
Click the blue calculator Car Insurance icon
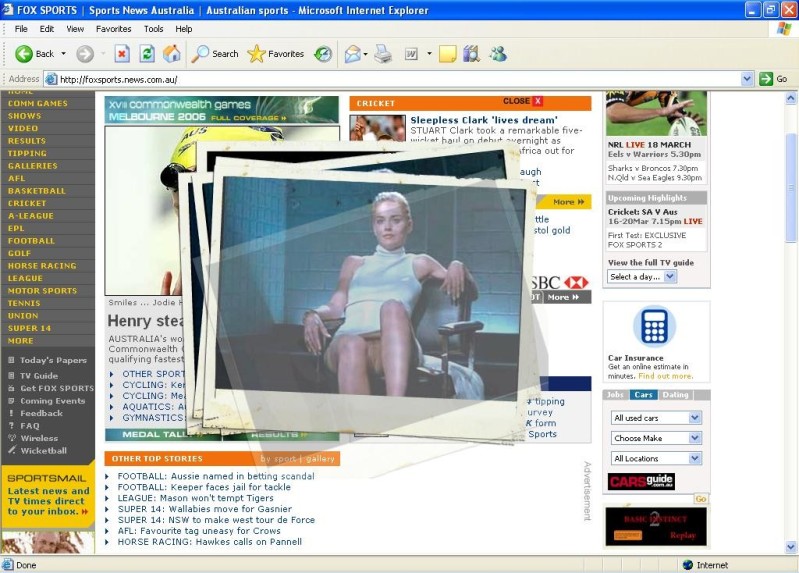coord(654,326)
